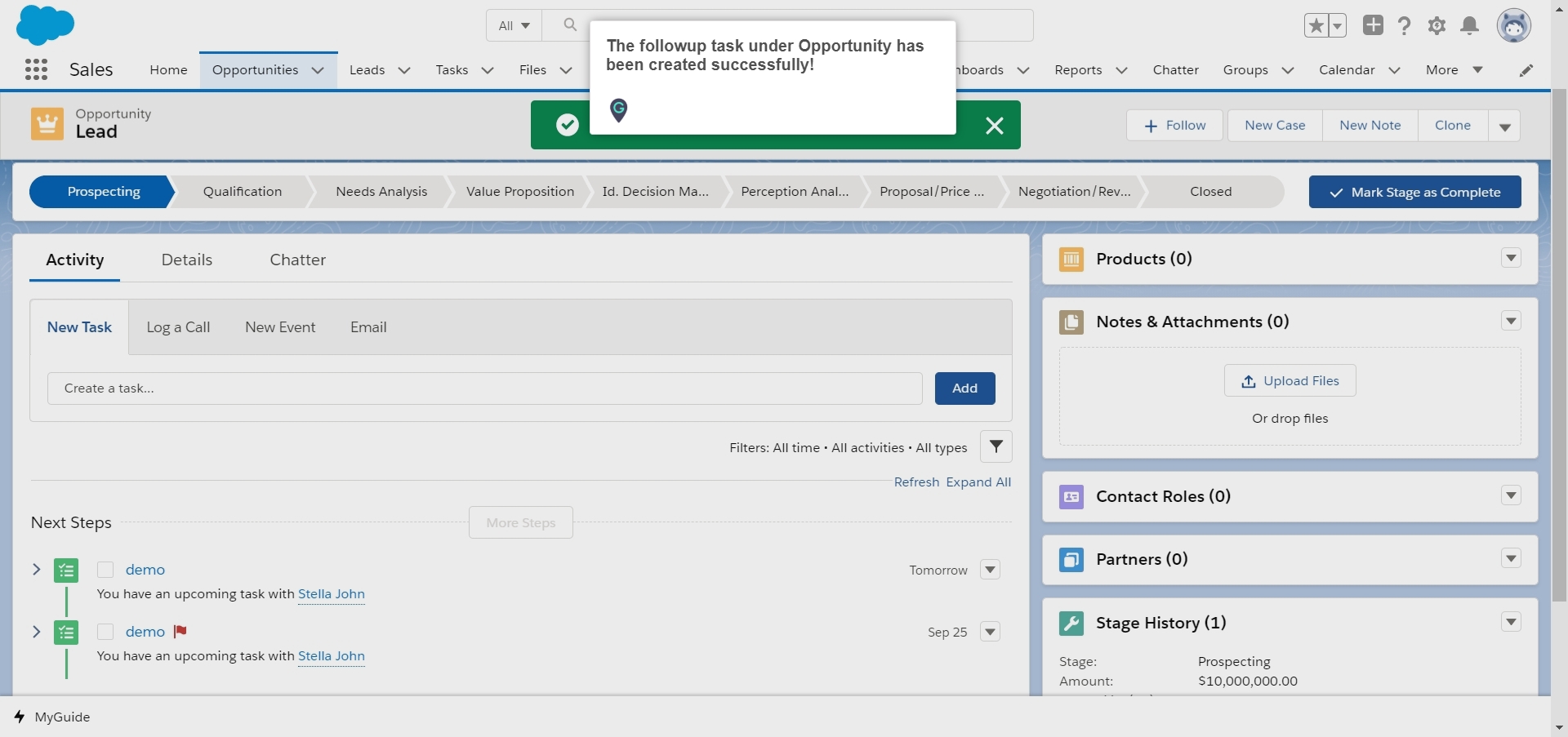Click the New Case button
Image resolution: width=1568 pixels, height=737 pixels.
click(1275, 126)
